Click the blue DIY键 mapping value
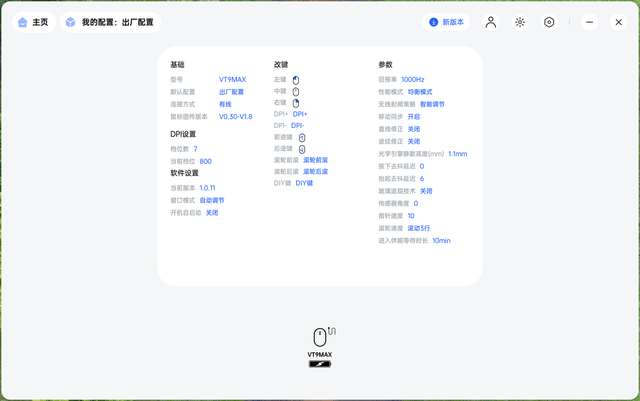This screenshot has height=401, width=640. [x=304, y=183]
